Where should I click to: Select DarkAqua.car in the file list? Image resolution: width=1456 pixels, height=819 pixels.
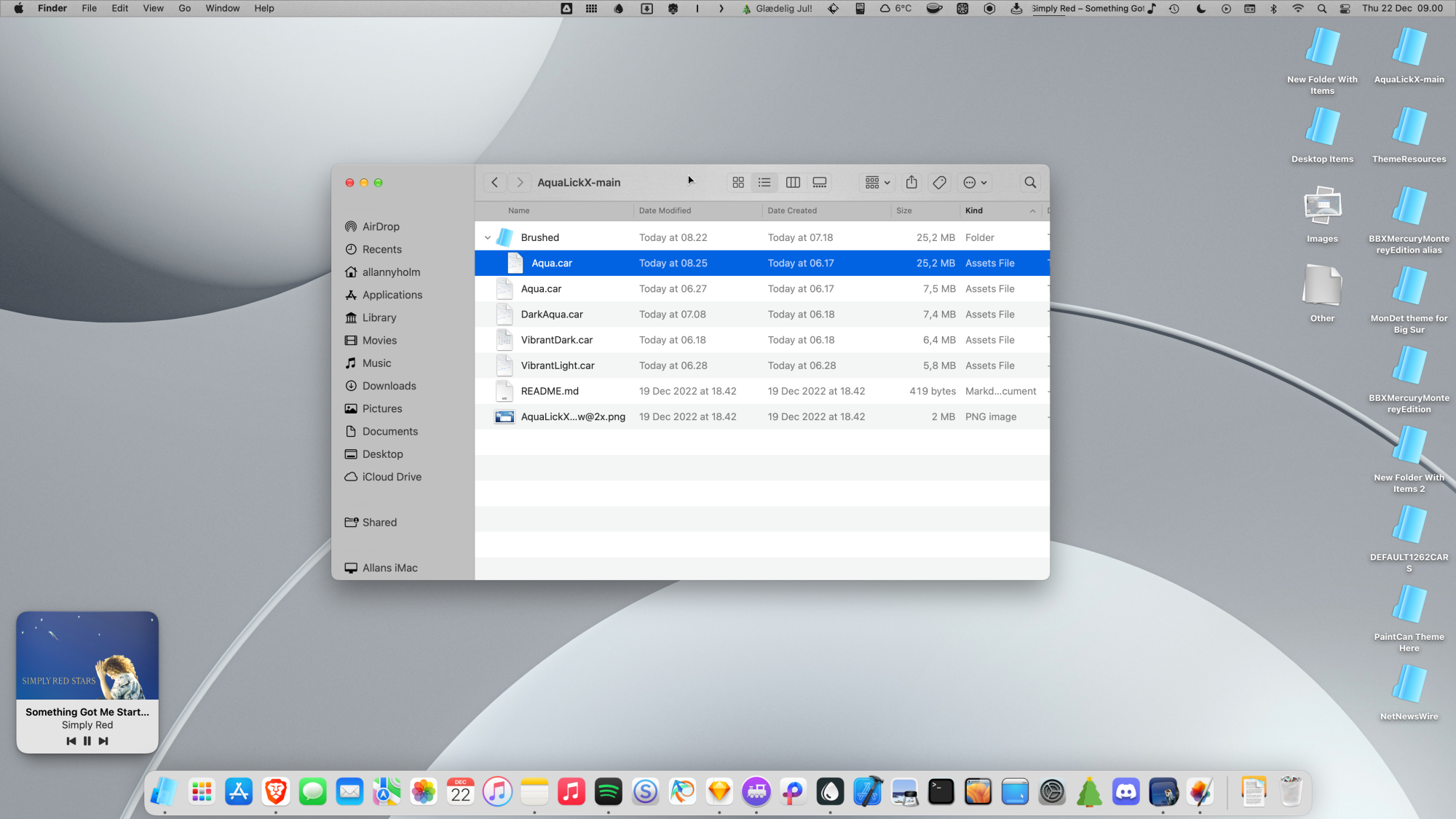click(762, 314)
